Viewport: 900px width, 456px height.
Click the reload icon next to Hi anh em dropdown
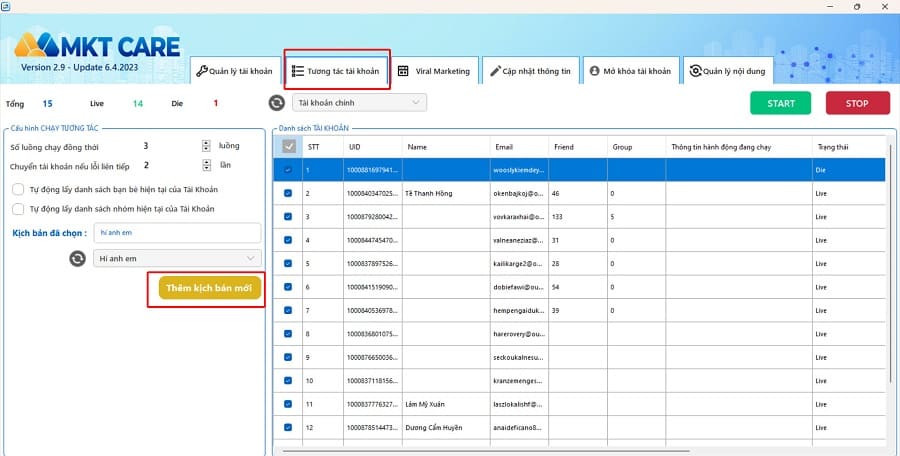(x=77, y=259)
